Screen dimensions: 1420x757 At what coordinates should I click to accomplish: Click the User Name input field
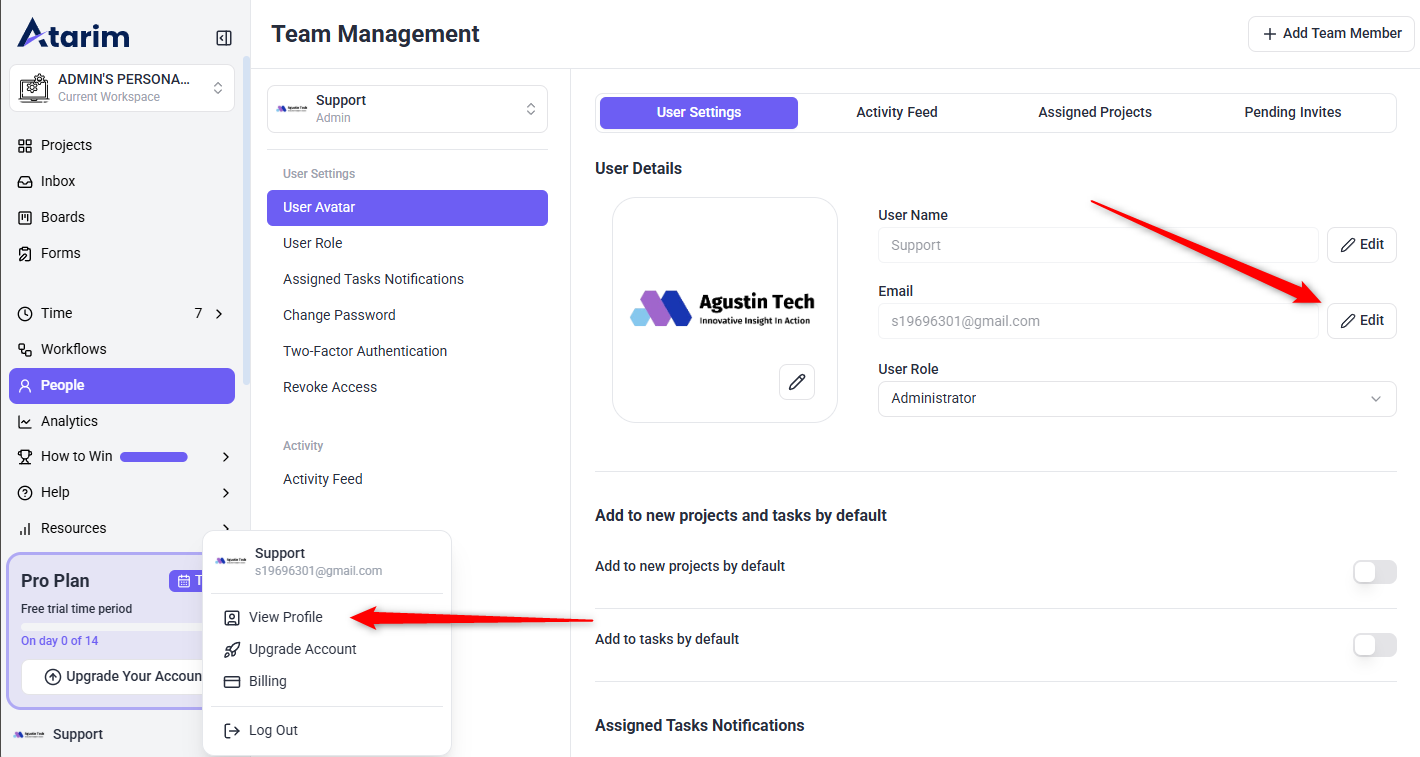[x=1097, y=245]
